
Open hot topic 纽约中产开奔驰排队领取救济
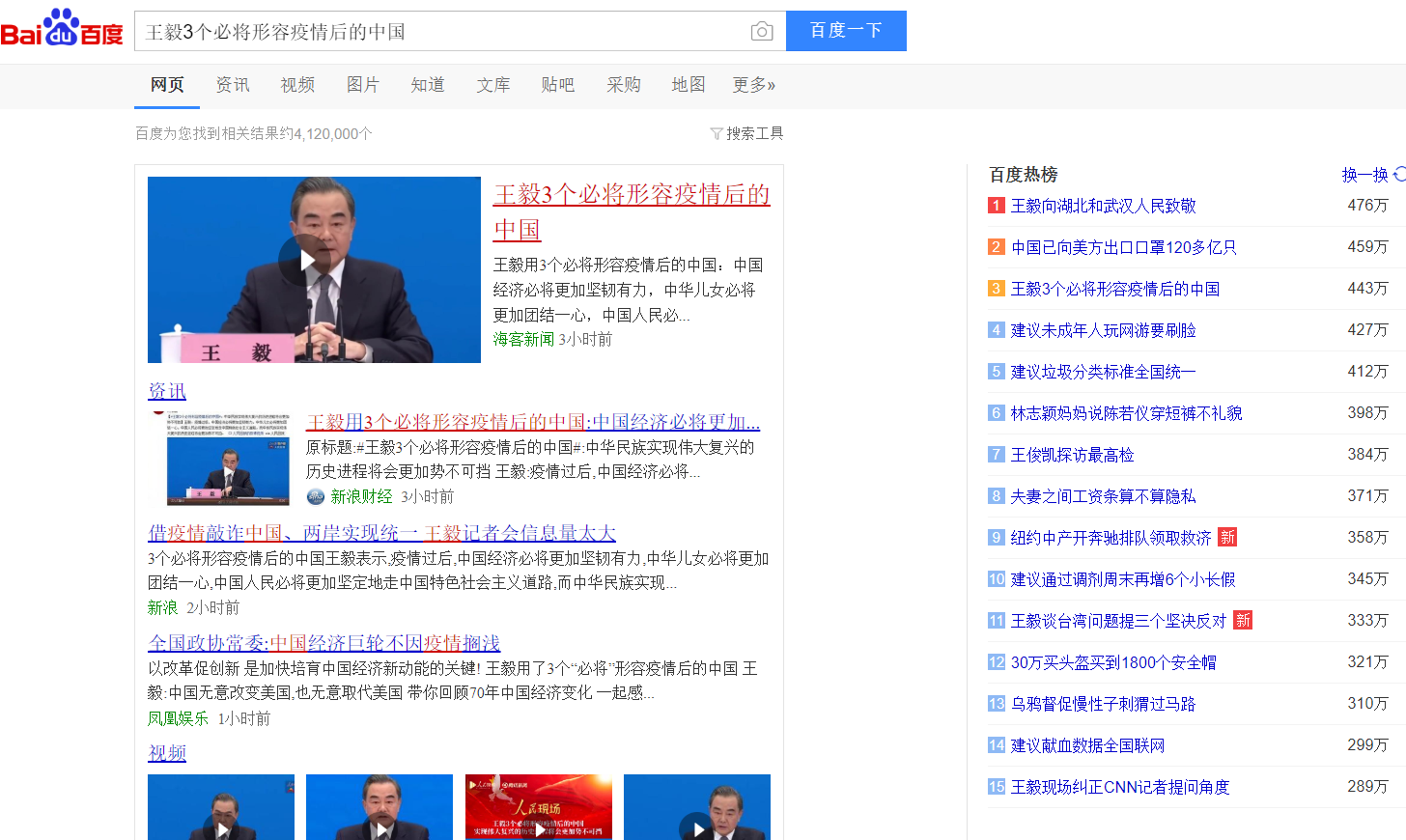point(1111,538)
